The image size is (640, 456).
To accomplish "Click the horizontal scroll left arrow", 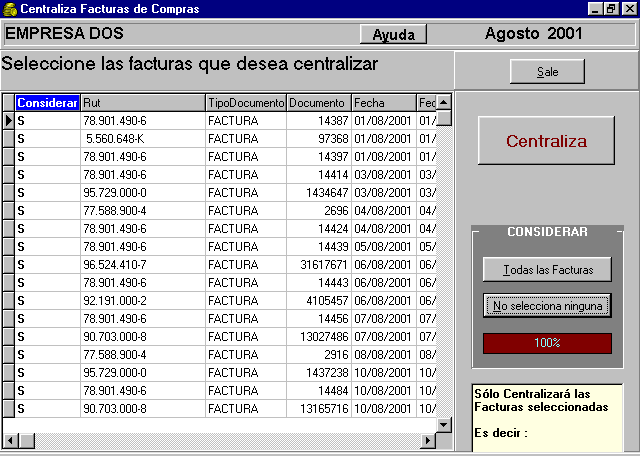I will click(10, 440).
